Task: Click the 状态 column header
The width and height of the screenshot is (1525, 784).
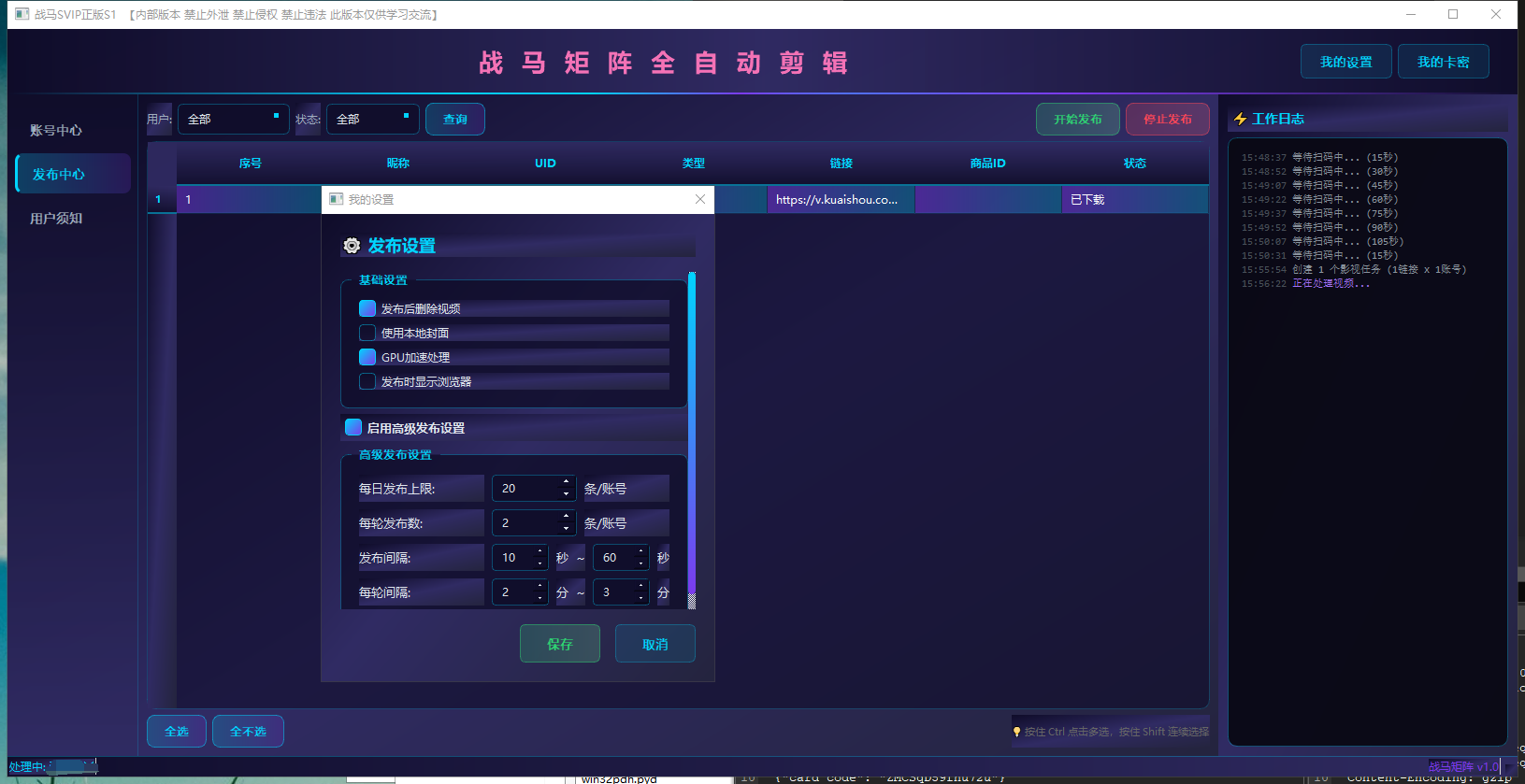Action: click(1134, 163)
